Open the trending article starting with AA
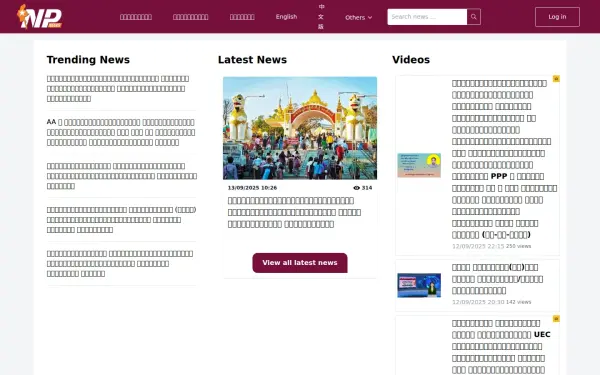 (x=121, y=132)
